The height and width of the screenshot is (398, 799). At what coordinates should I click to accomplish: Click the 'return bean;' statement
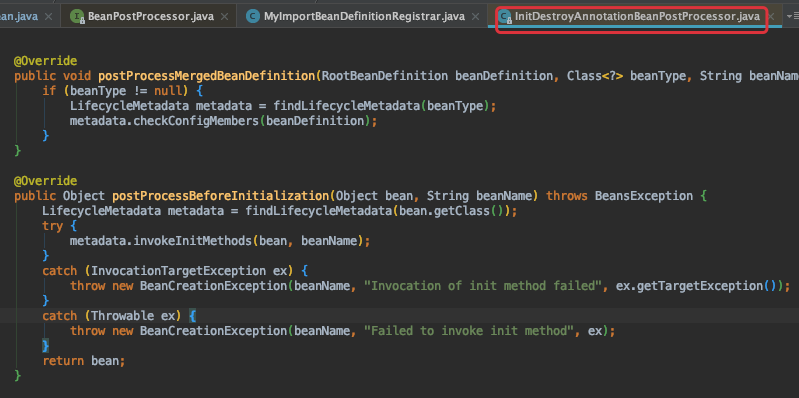tap(84, 361)
